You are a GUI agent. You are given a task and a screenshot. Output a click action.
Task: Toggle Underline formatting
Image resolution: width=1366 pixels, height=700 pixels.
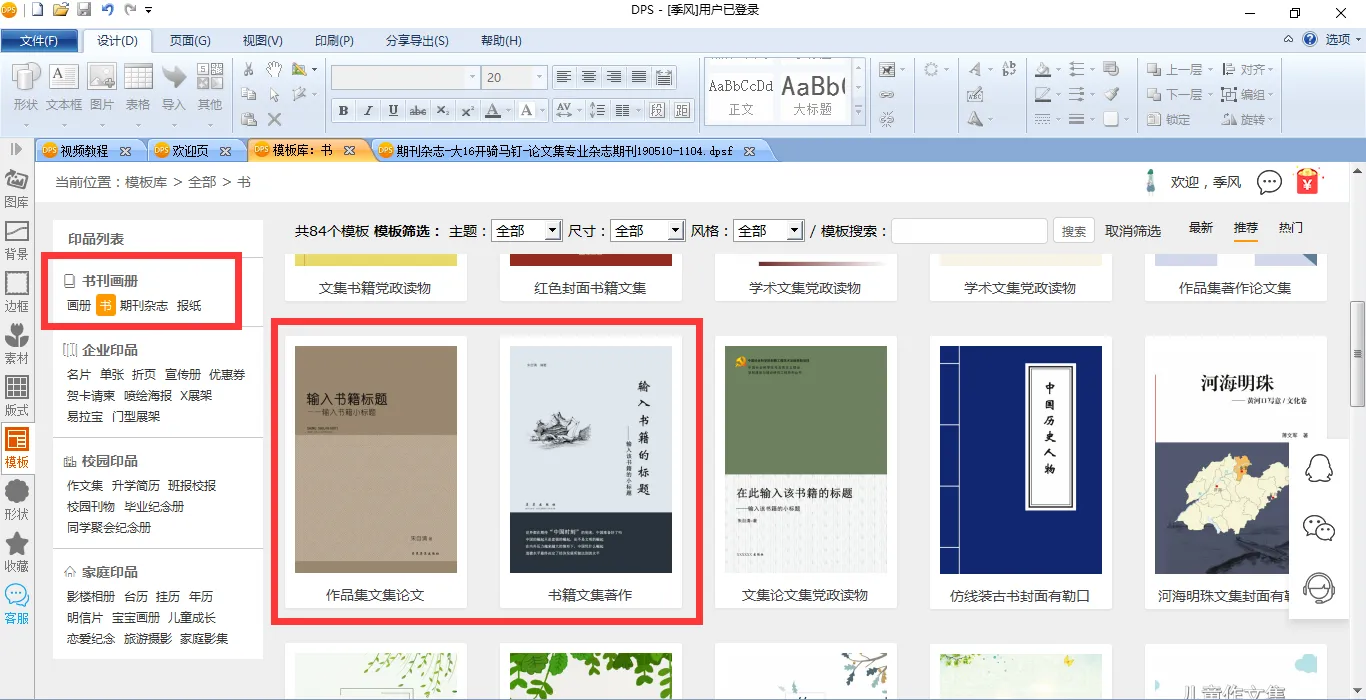tap(393, 110)
